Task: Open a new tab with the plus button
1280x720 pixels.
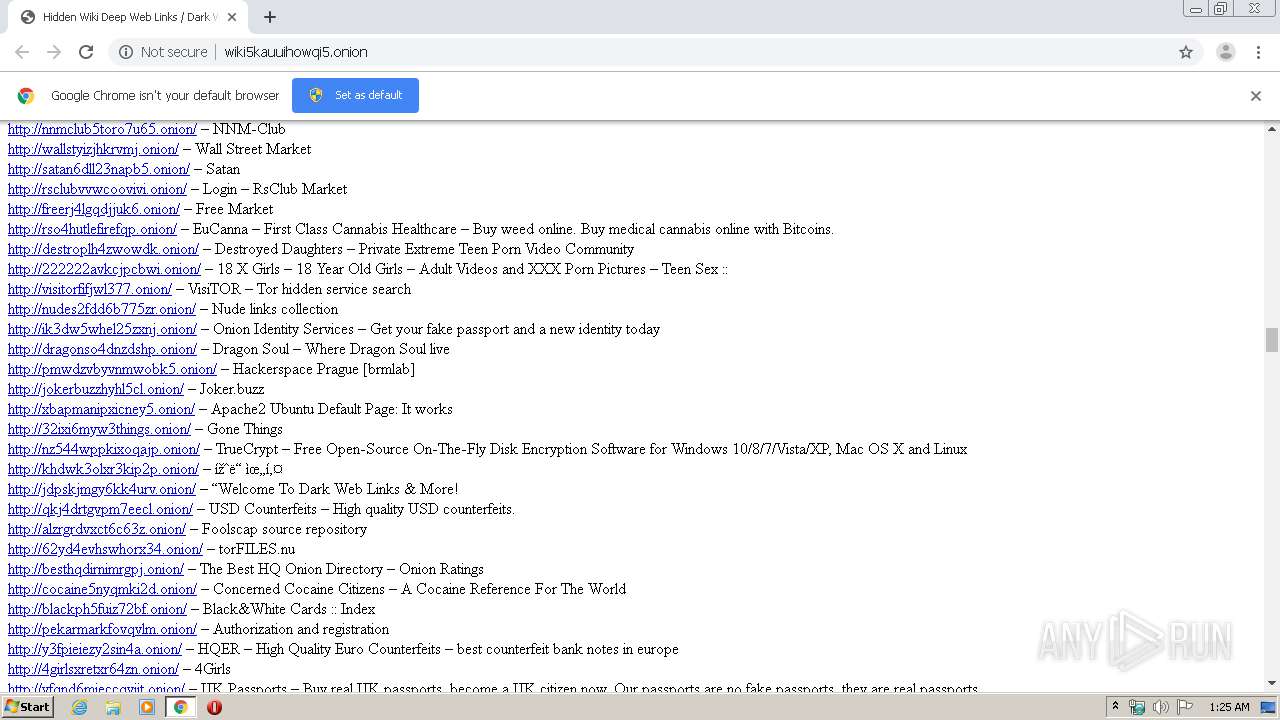Action: coord(270,17)
